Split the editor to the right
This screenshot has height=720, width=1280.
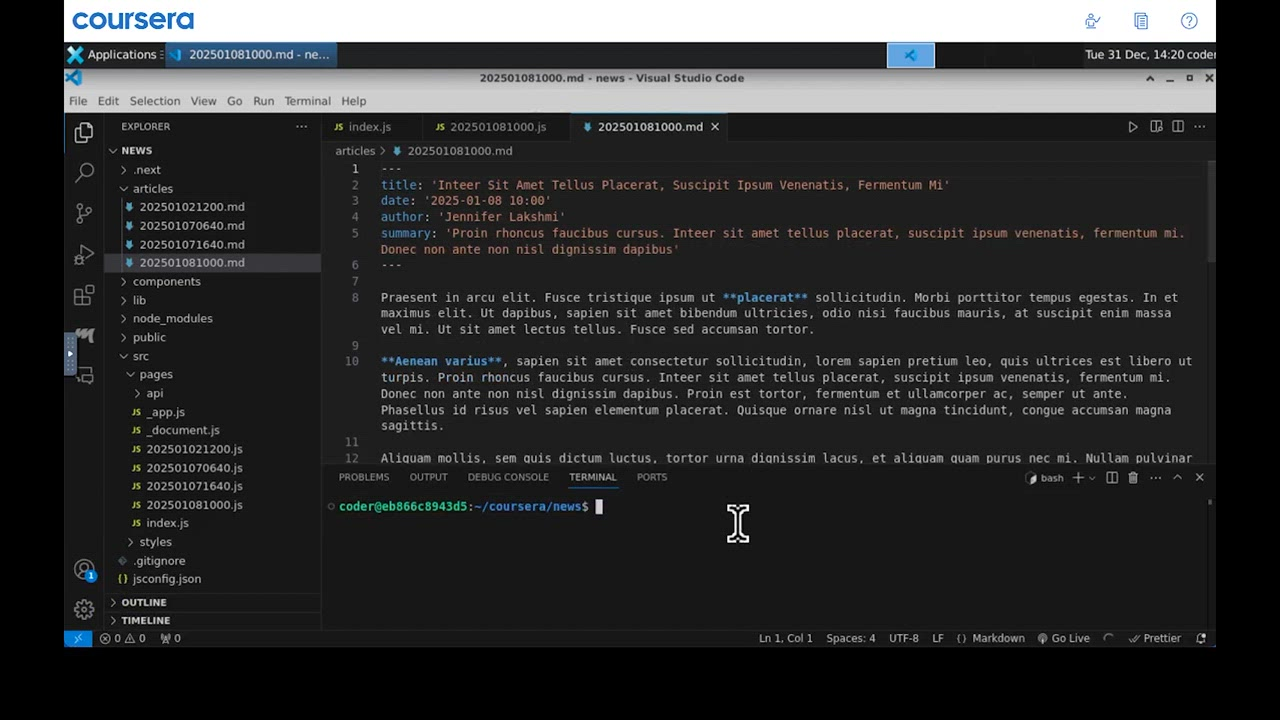pos(1178,127)
